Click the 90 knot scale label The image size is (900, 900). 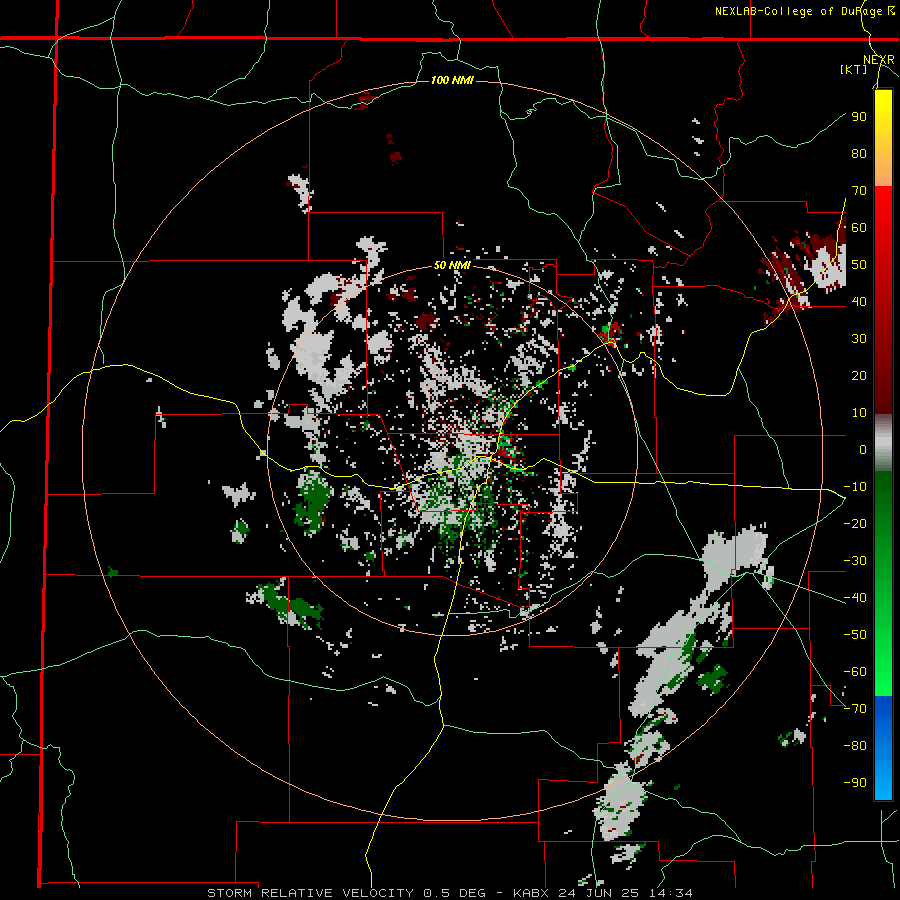(x=859, y=117)
